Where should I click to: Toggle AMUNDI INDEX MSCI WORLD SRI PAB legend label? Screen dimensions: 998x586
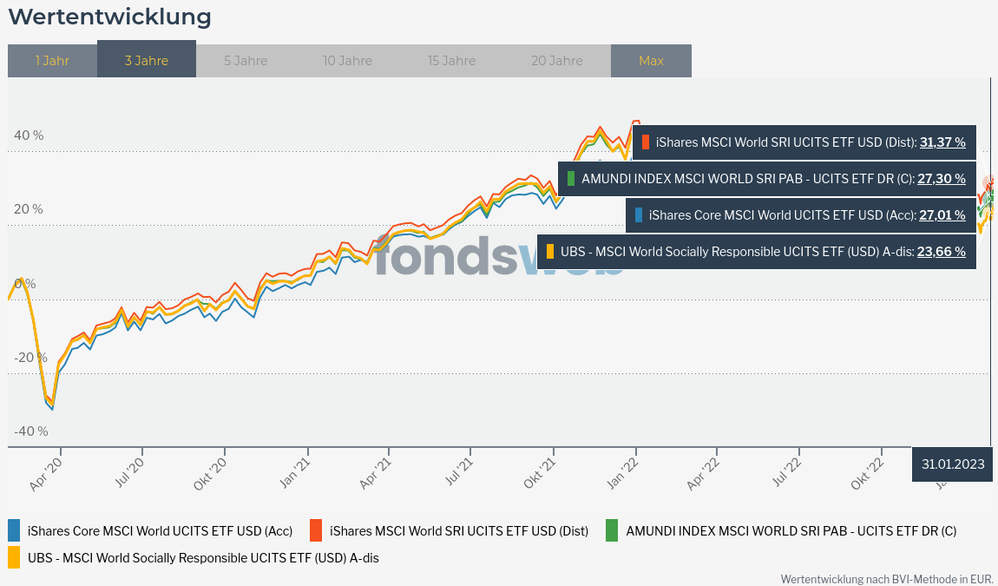pyautogui.click(x=791, y=531)
